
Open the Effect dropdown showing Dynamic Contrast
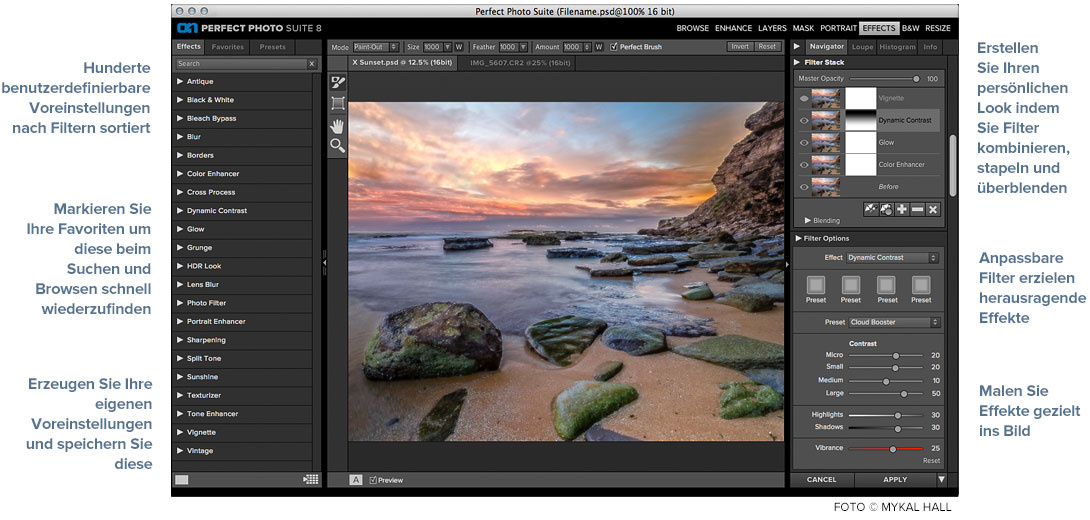(x=892, y=258)
